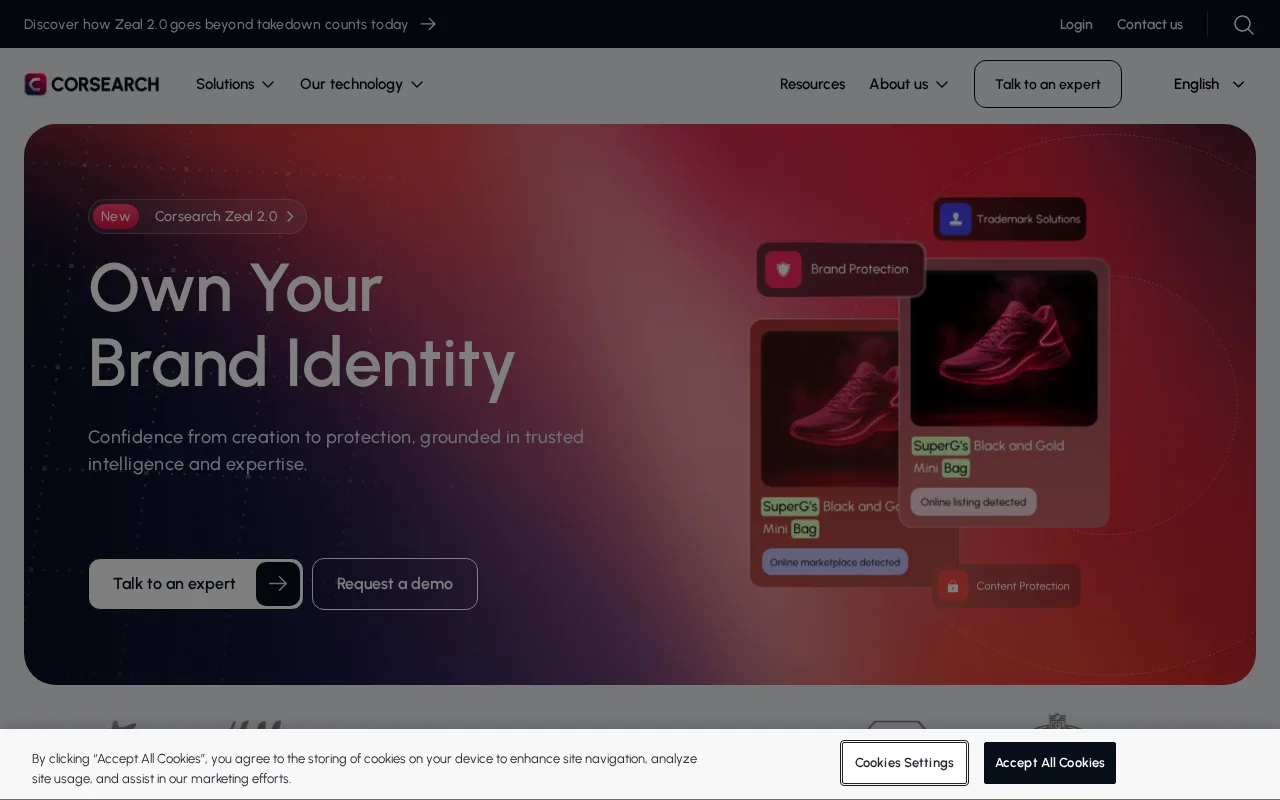Click Own Your Brand Identity heading

[x=301, y=325]
